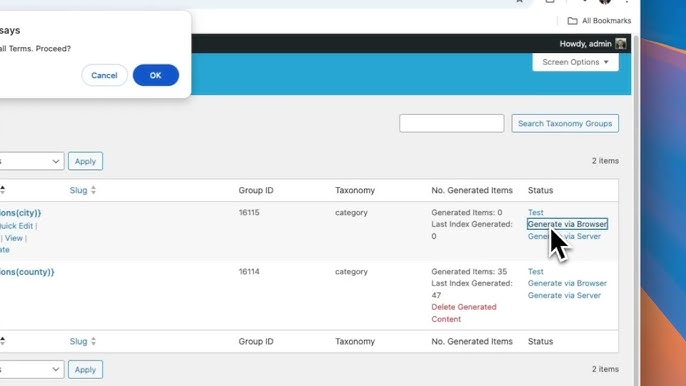686x386 pixels.
Task: Open the (city) taxonomy group title
Action: (20, 213)
